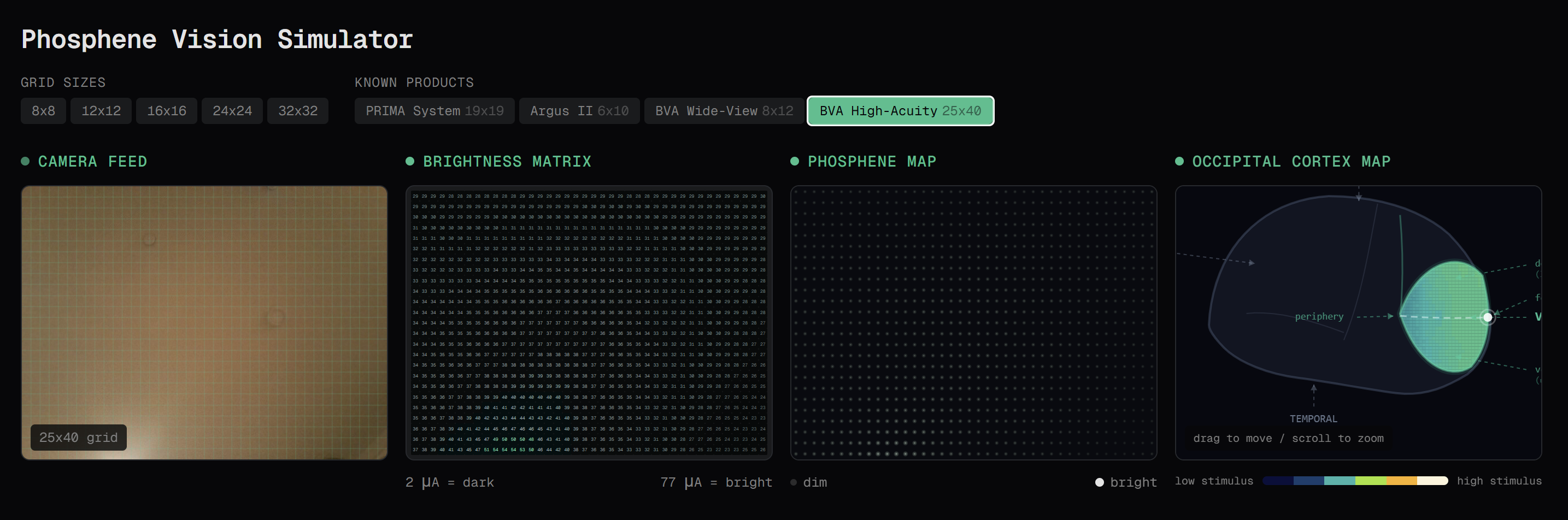Switch to the 32x32 grid size
1568x520 pixels.
pyautogui.click(x=298, y=111)
